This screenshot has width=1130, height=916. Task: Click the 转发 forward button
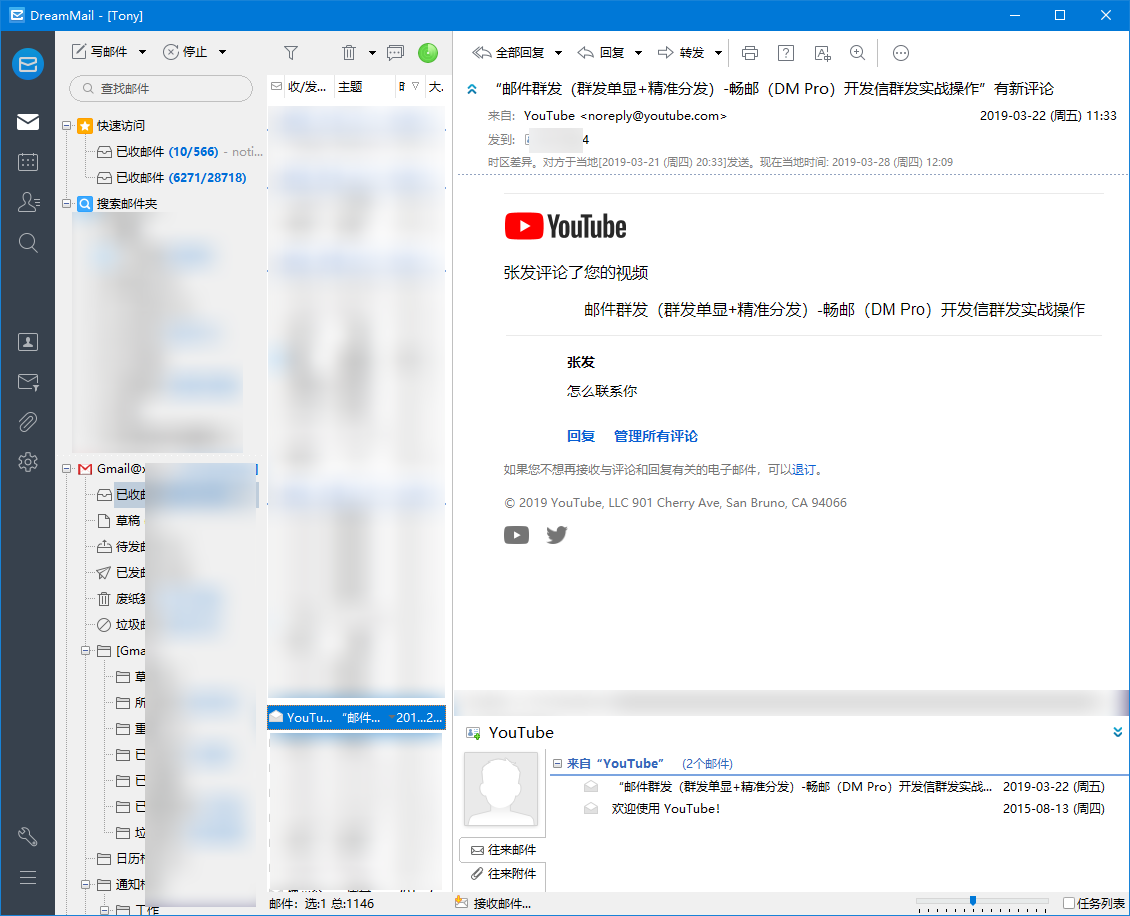[681, 53]
